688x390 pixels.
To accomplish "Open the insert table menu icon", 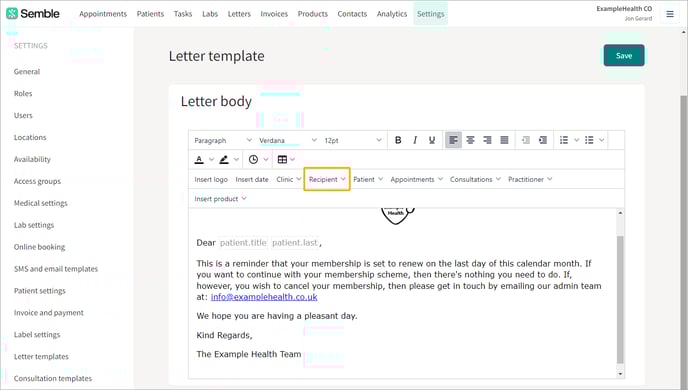I will pyautogui.click(x=283, y=159).
